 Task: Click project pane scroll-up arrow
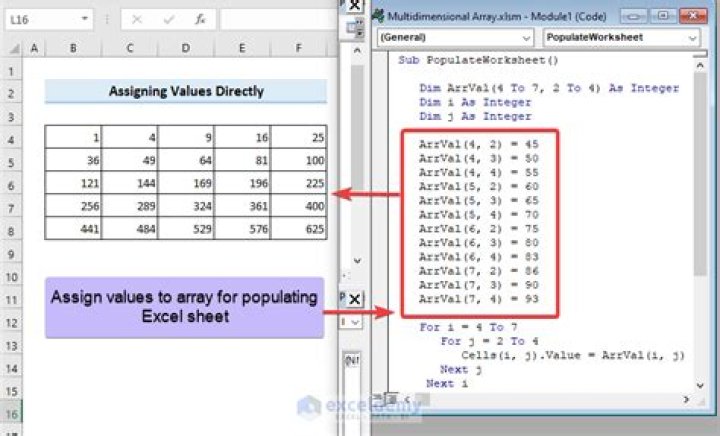tap(357, 50)
